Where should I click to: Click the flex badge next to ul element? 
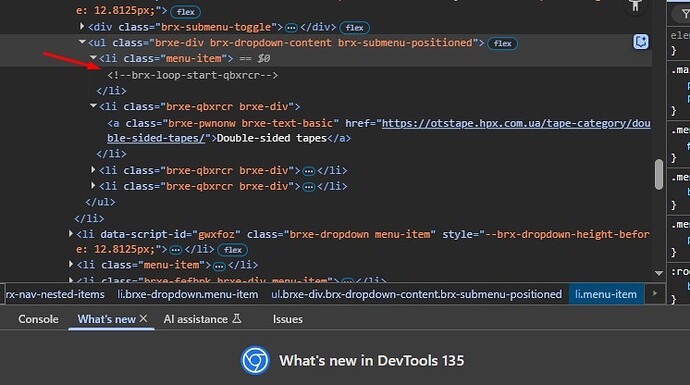point(502,44)
